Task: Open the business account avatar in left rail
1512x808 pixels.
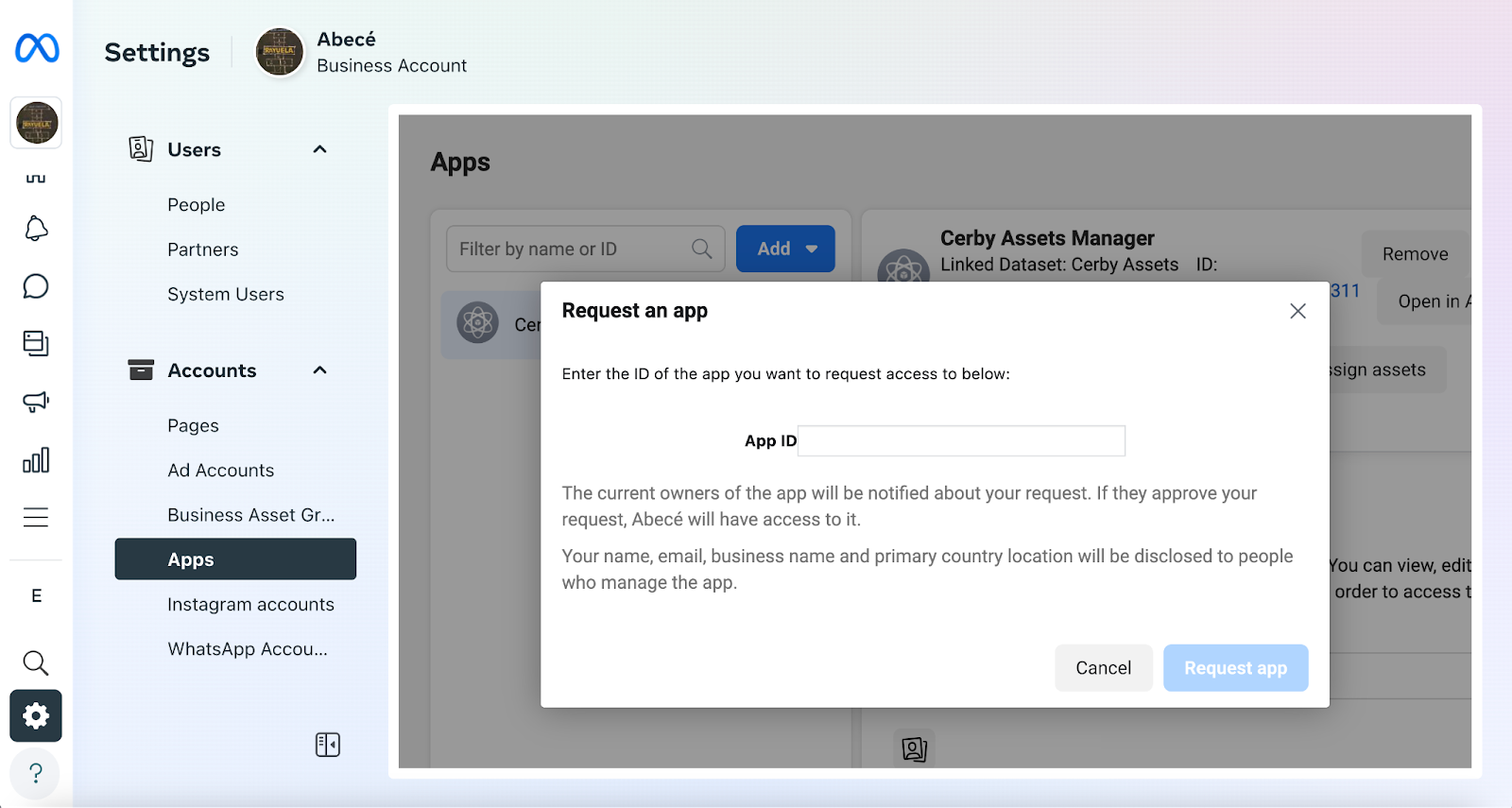Action: [x=37, y=123]
